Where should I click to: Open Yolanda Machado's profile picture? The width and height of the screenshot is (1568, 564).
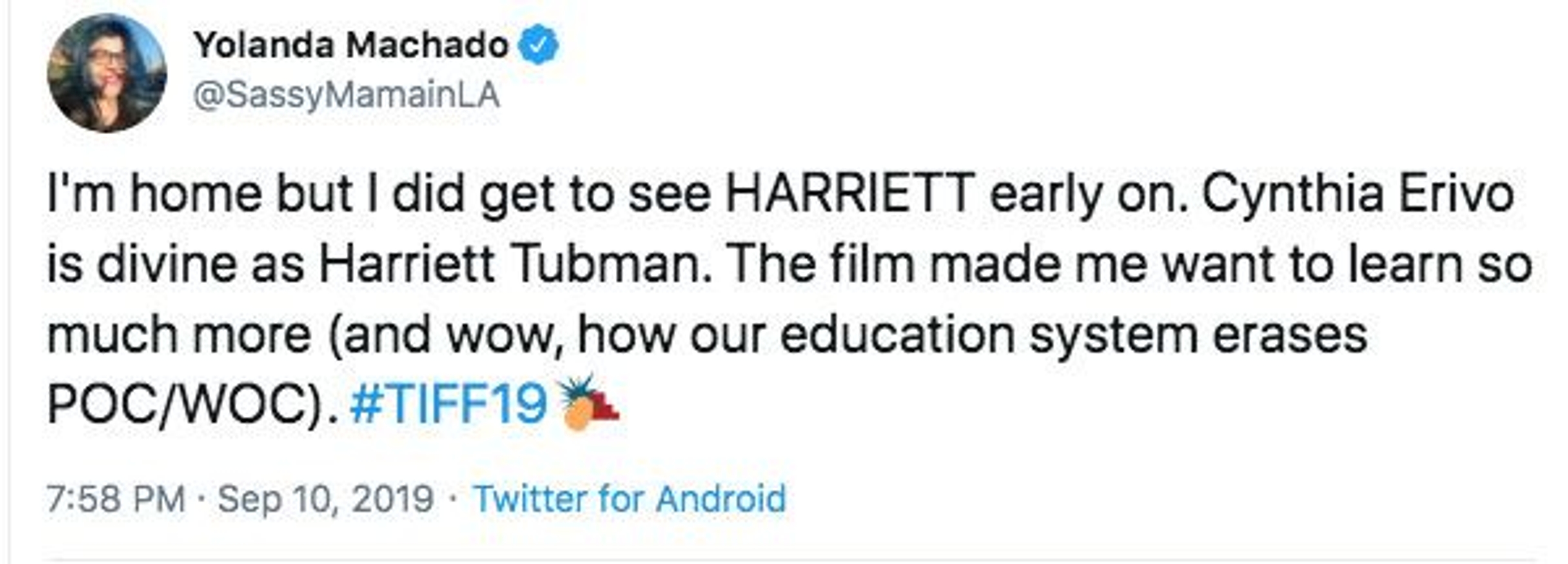pyautogui.click(x=107, y=73)
